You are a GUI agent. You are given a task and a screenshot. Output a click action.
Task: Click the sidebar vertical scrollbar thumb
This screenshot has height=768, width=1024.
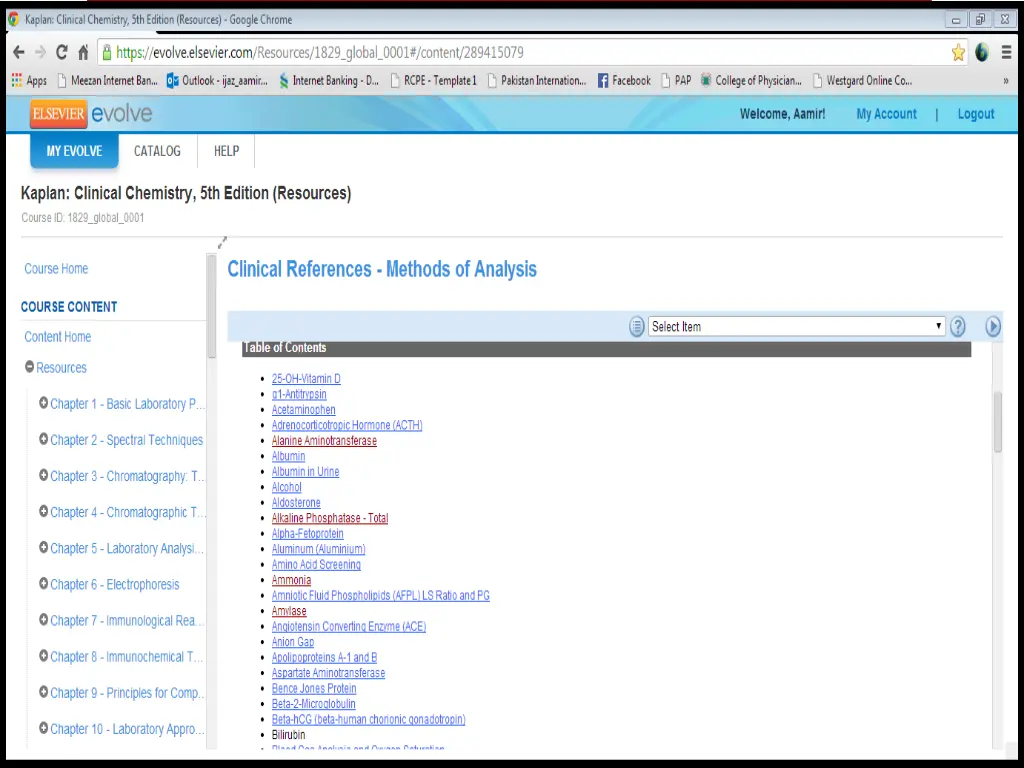(211, 306)
